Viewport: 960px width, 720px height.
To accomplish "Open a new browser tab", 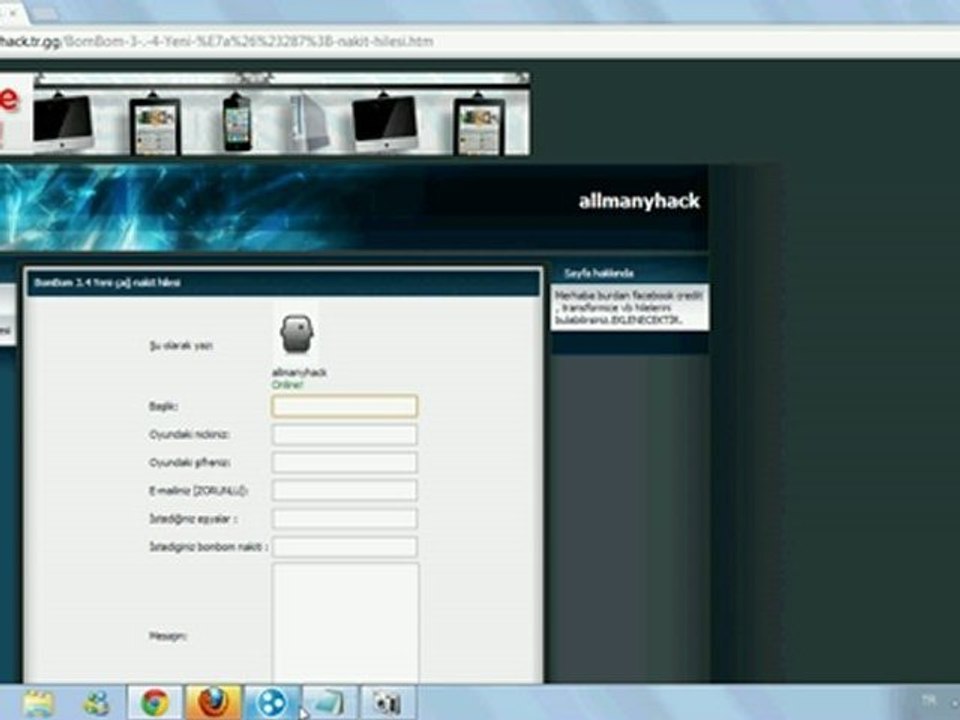I will click(x=44, y=13).
